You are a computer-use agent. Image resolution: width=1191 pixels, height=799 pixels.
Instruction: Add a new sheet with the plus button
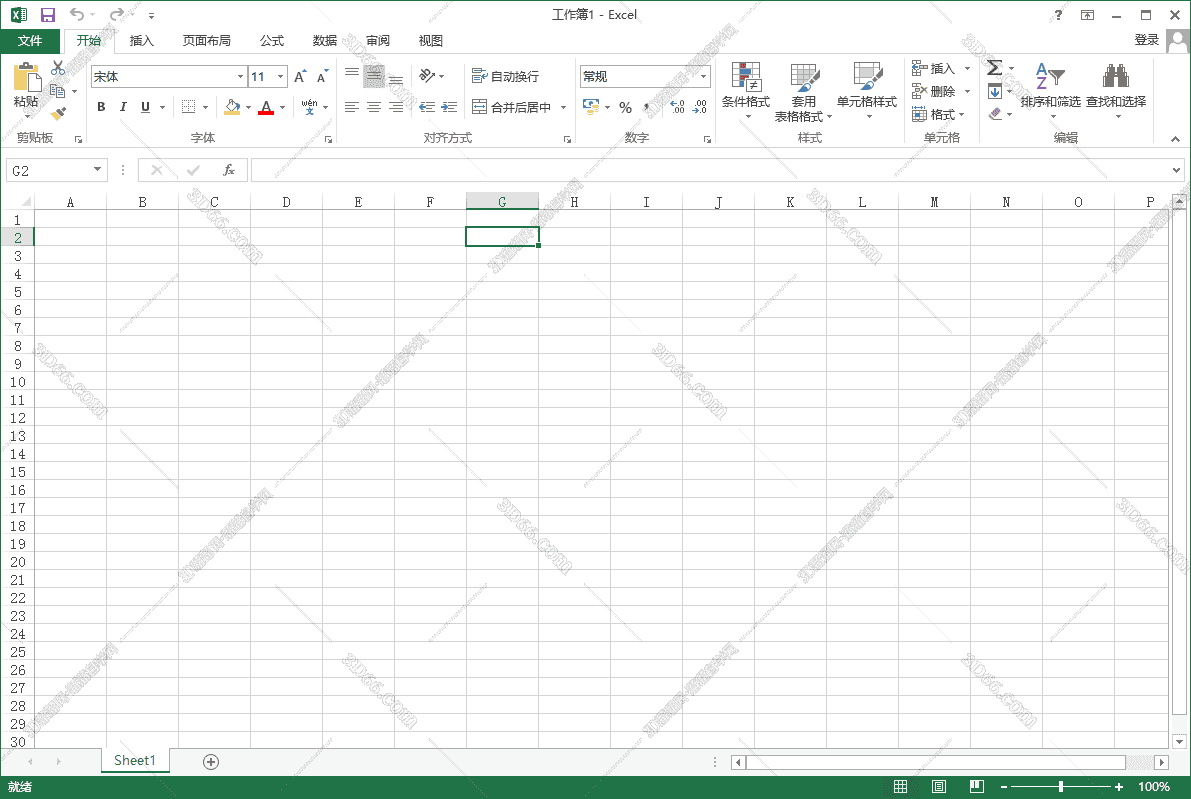coord(210,761)
